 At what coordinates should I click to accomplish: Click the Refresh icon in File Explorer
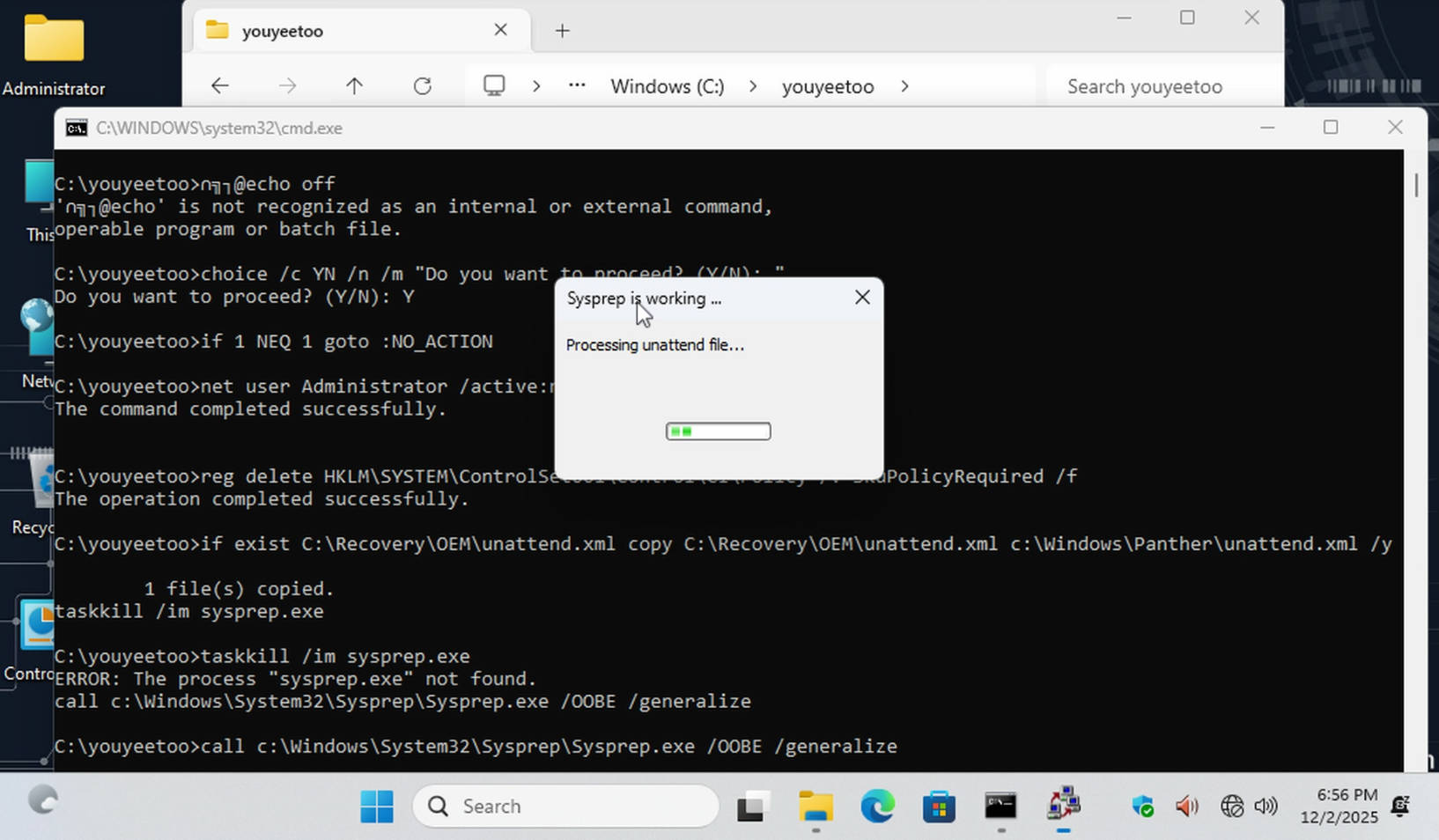[x=423, y=86]
